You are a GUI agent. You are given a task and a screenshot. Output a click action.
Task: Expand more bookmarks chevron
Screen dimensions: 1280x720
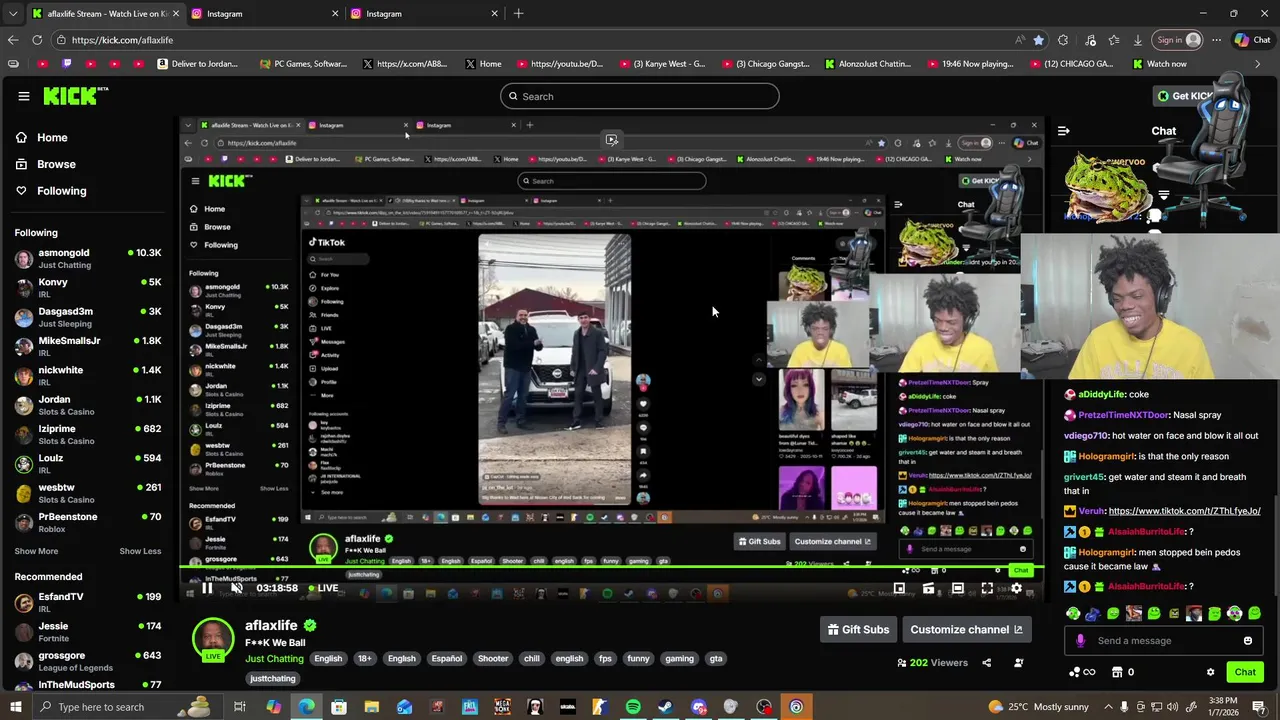[x=1257, y=64]
